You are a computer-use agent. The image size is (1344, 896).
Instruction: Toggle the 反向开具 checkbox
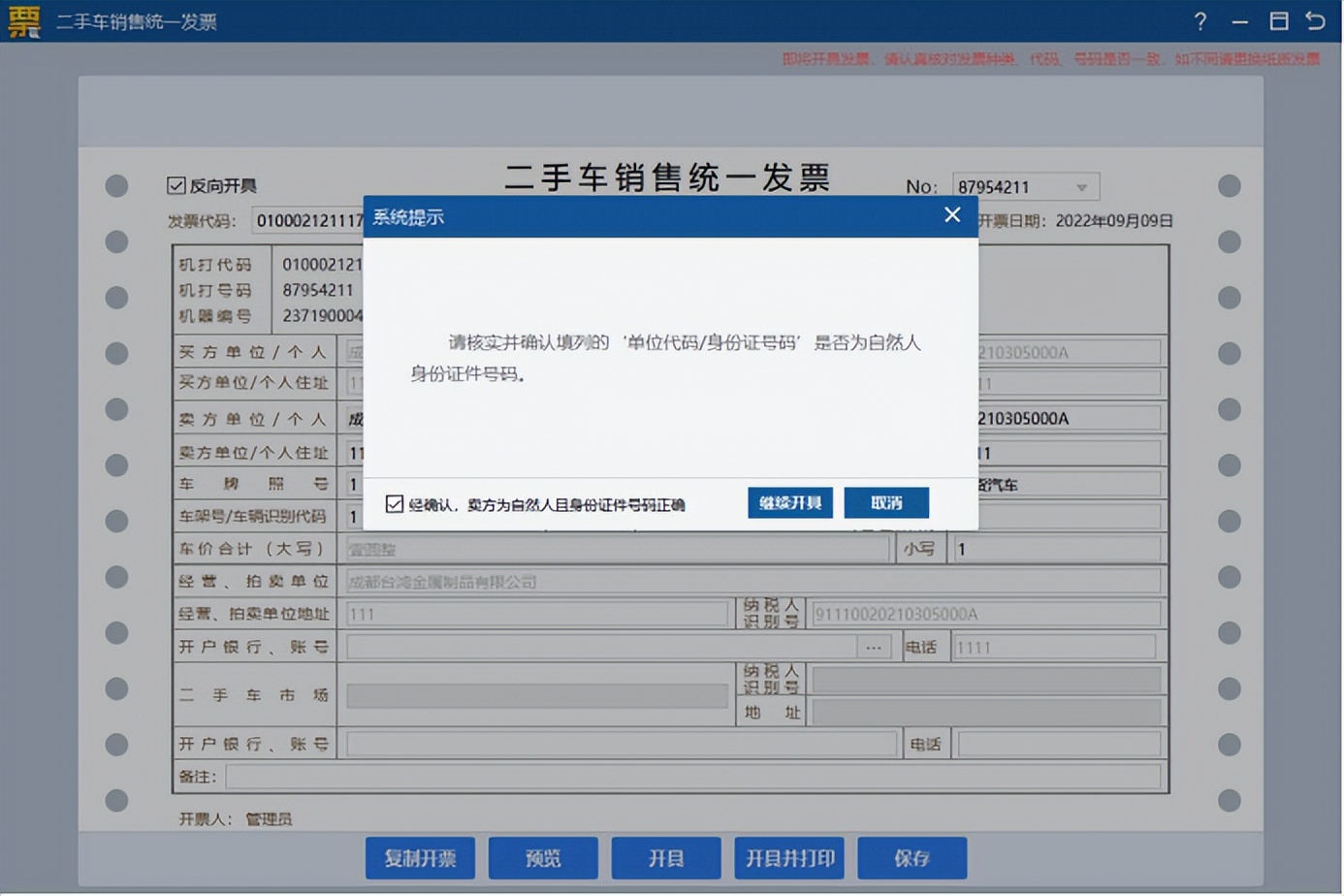(x=176, y=185)
